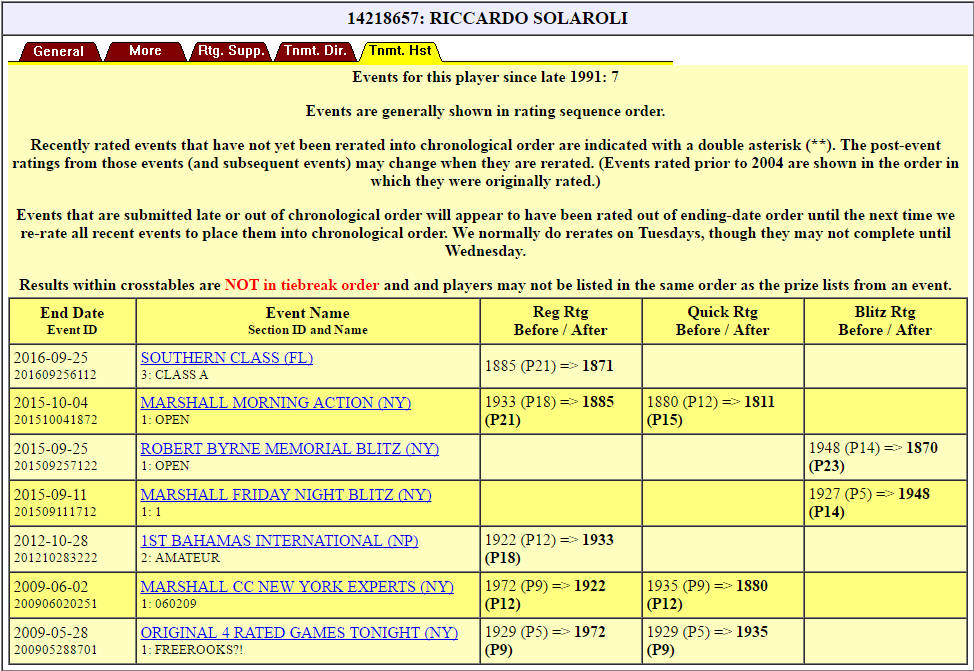Select the Tnmt. Hst tab
The height and width of the screenshot is (671, 974).
(400, 51)
